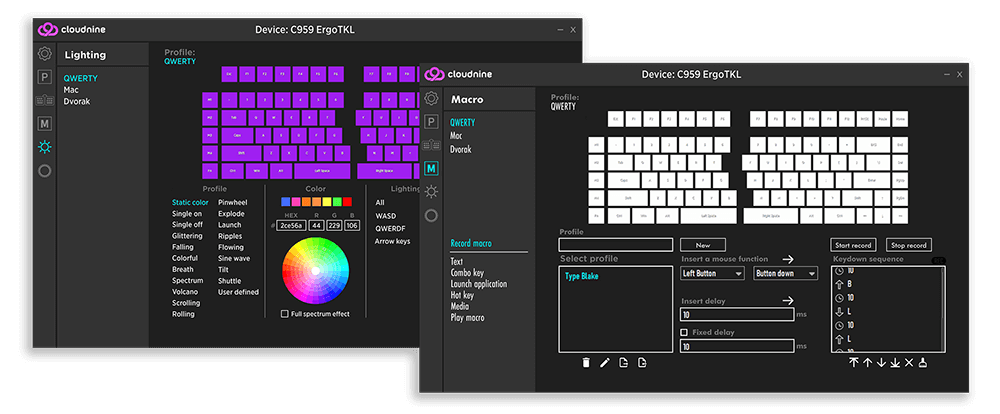Edit the macro name with the pencil icon
The width and height of the screenshot is (1000, 414).
(x=604, y=362)
